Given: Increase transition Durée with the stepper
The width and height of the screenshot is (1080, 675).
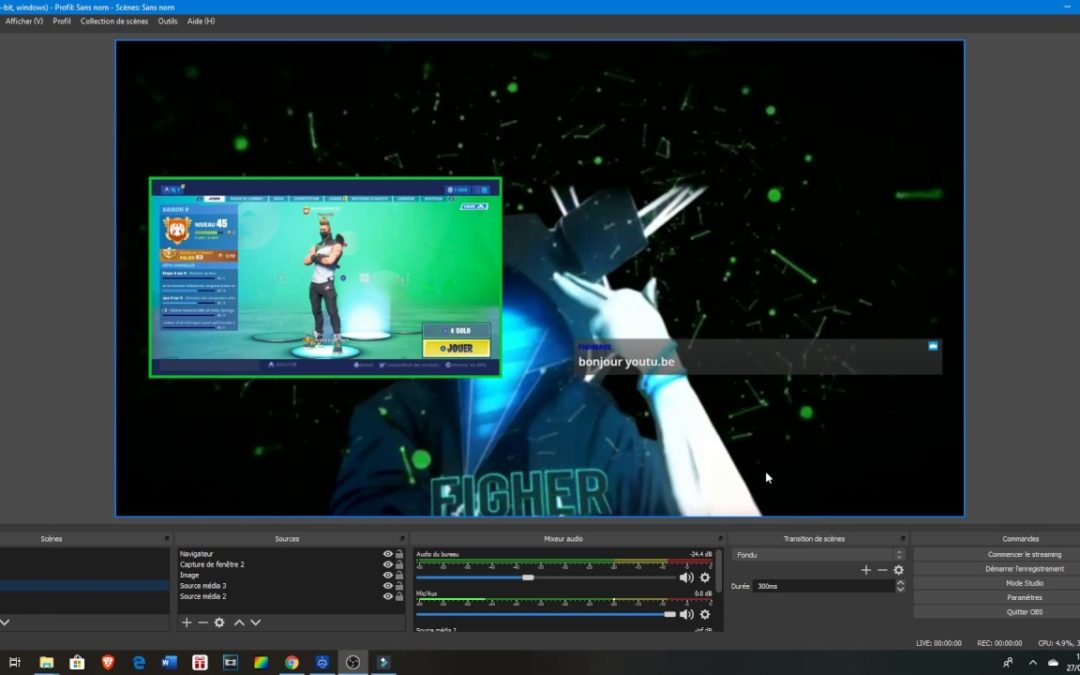Looking at the screenshot, I should coord(900,583).
